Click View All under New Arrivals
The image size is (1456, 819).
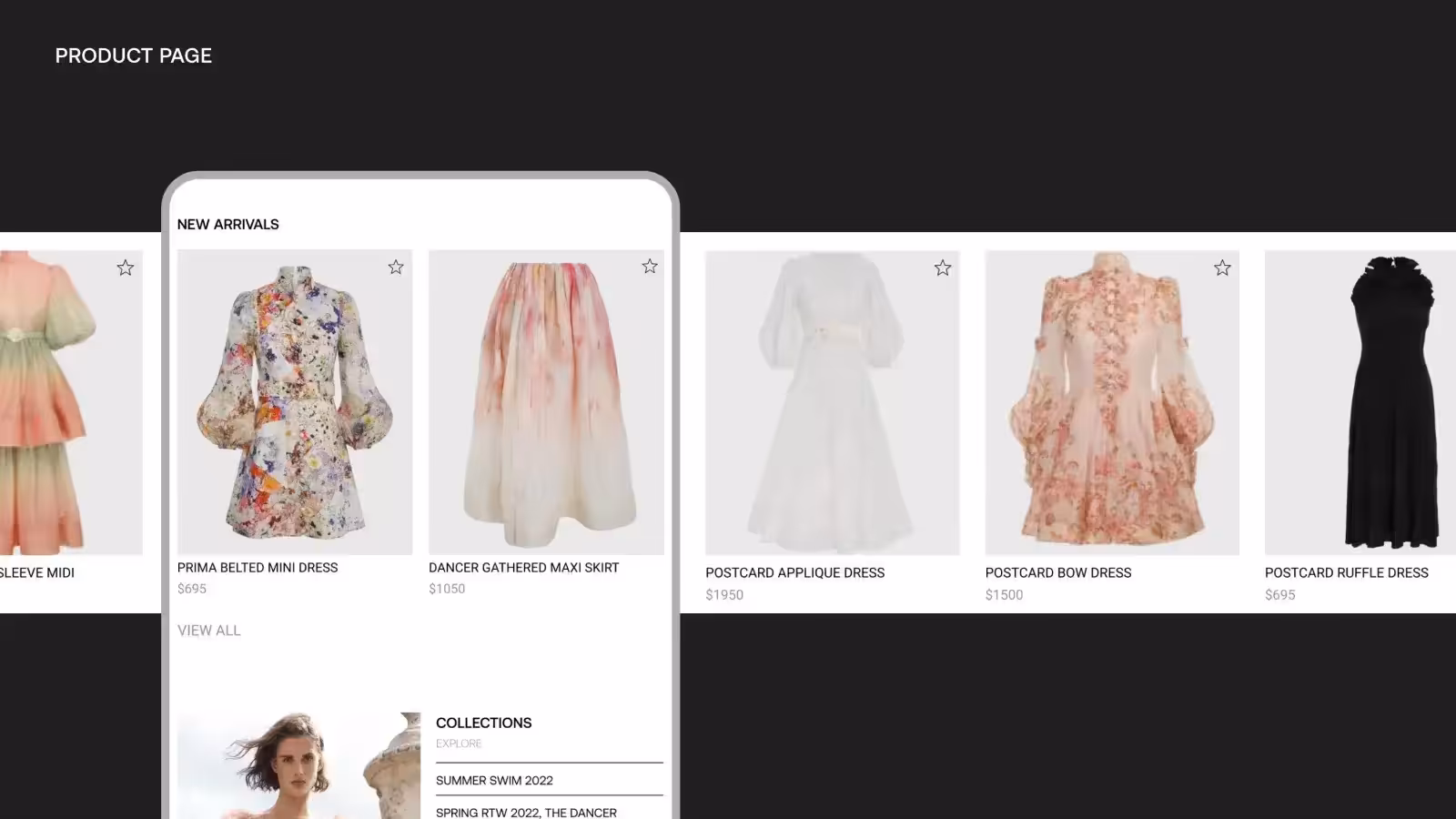point(209,630)
